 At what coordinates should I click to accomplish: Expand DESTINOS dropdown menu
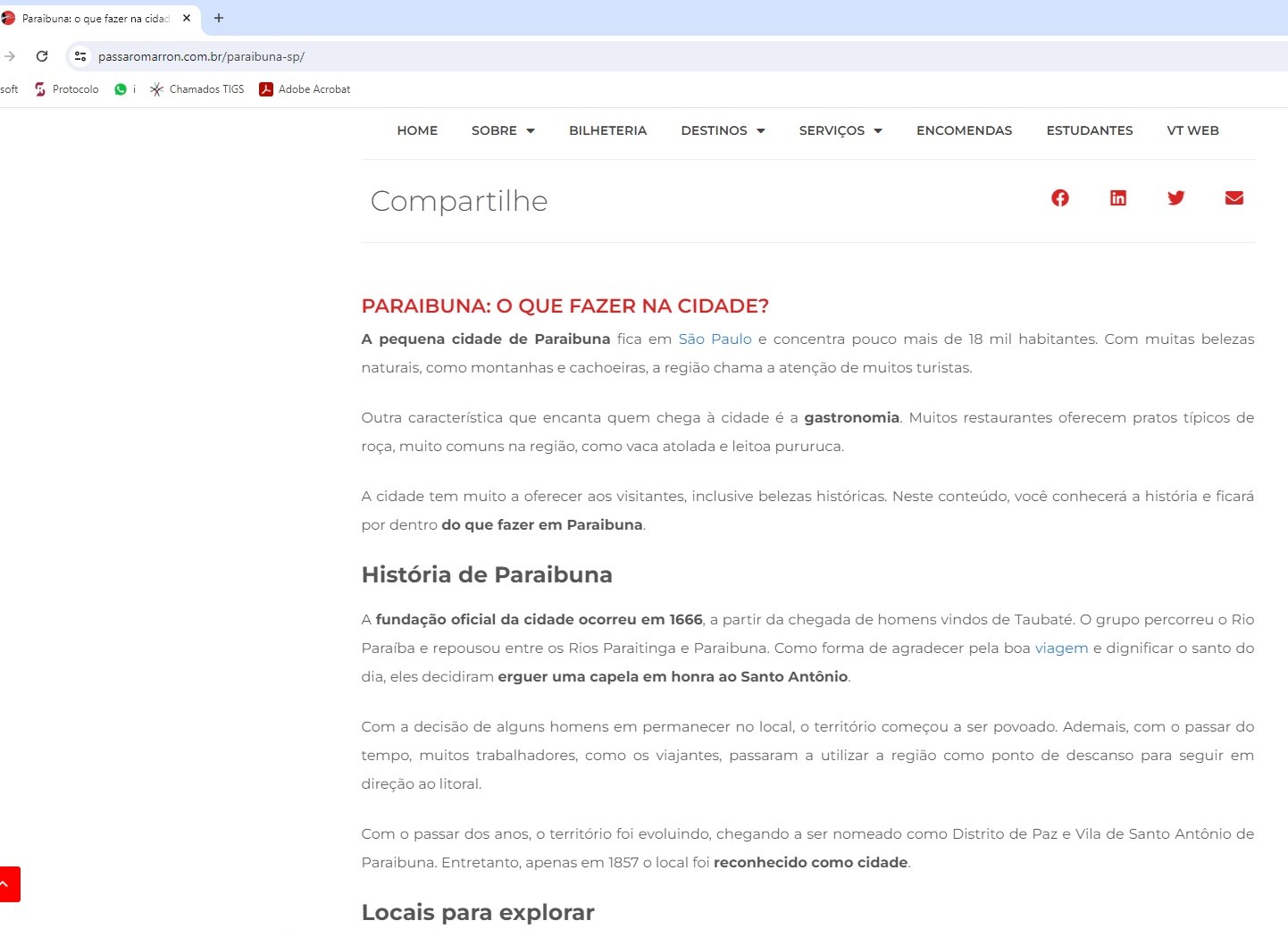(x=723, y=130)
